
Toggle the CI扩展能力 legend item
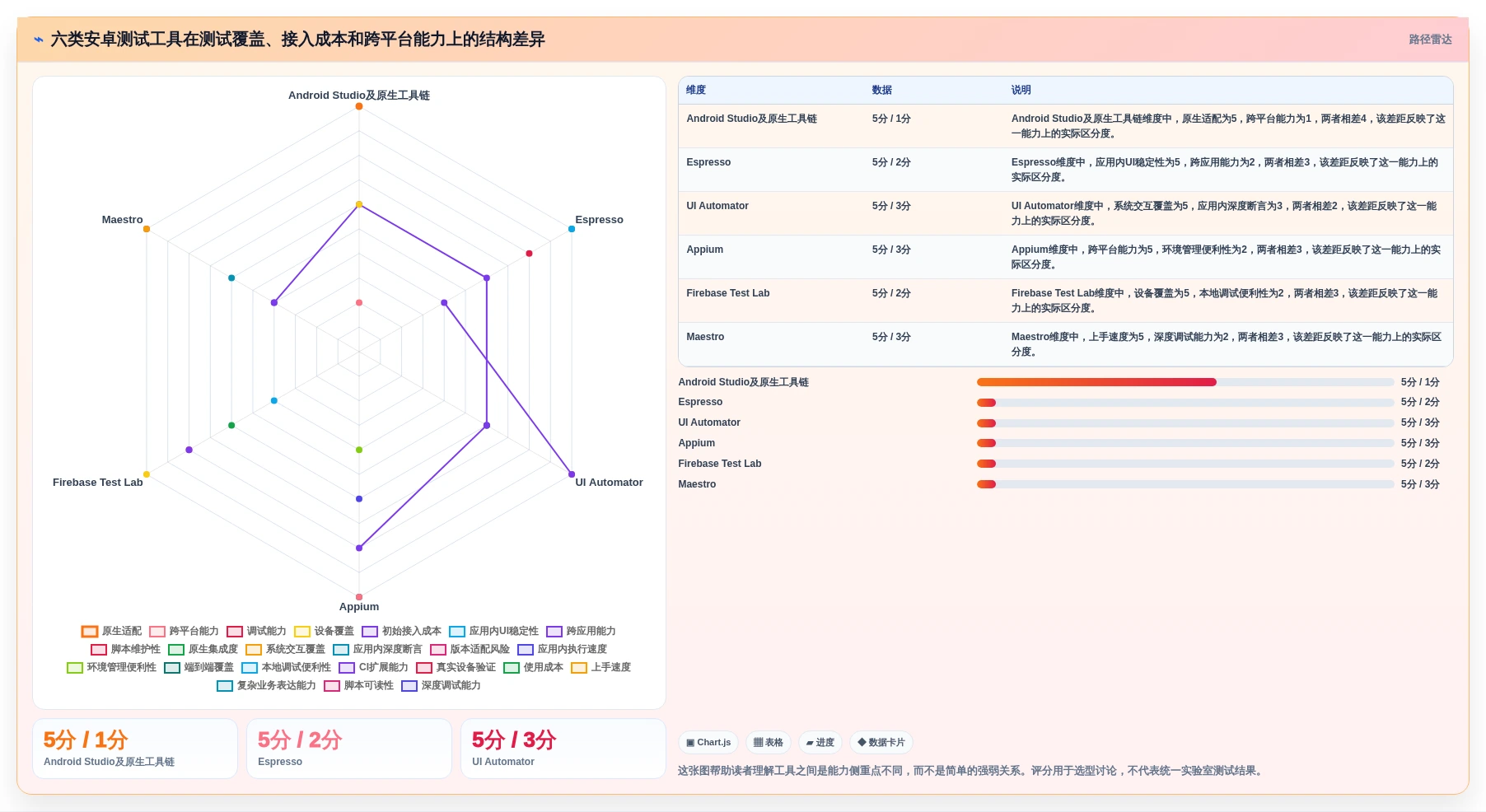pos(373,668)
